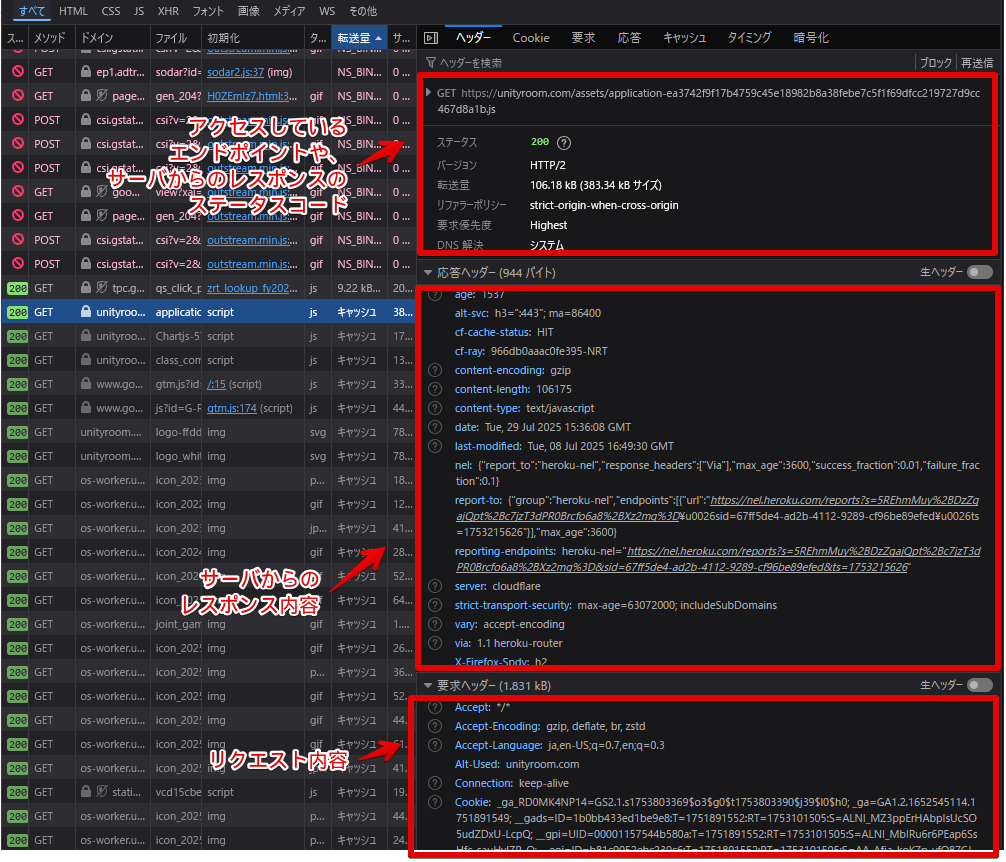1006x862 pixels.
Task: Open the help icon next to status 200
Action: coord(563,142)
